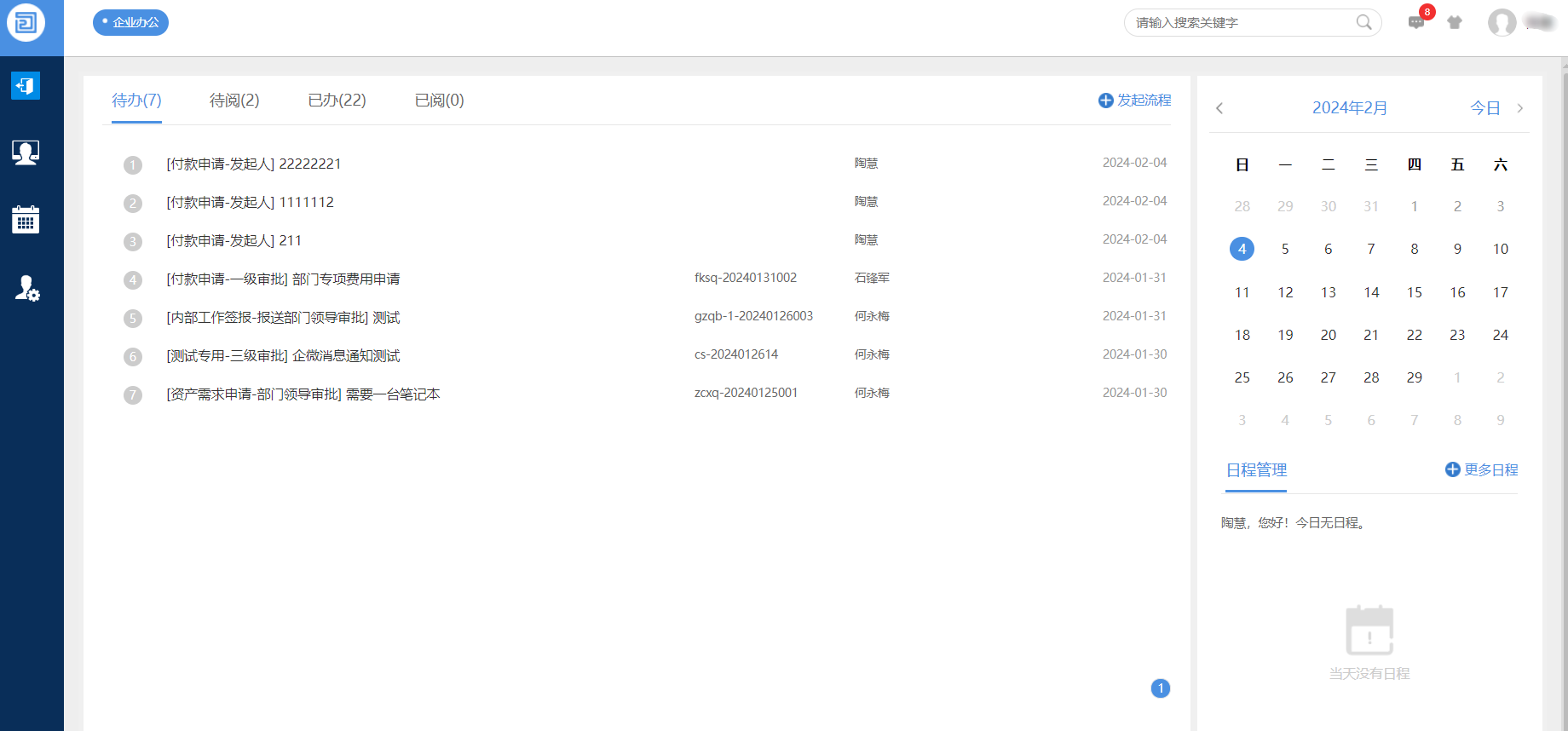Open task [付款申请-发起人] 211
The image size is (1568, 731).
234,240
